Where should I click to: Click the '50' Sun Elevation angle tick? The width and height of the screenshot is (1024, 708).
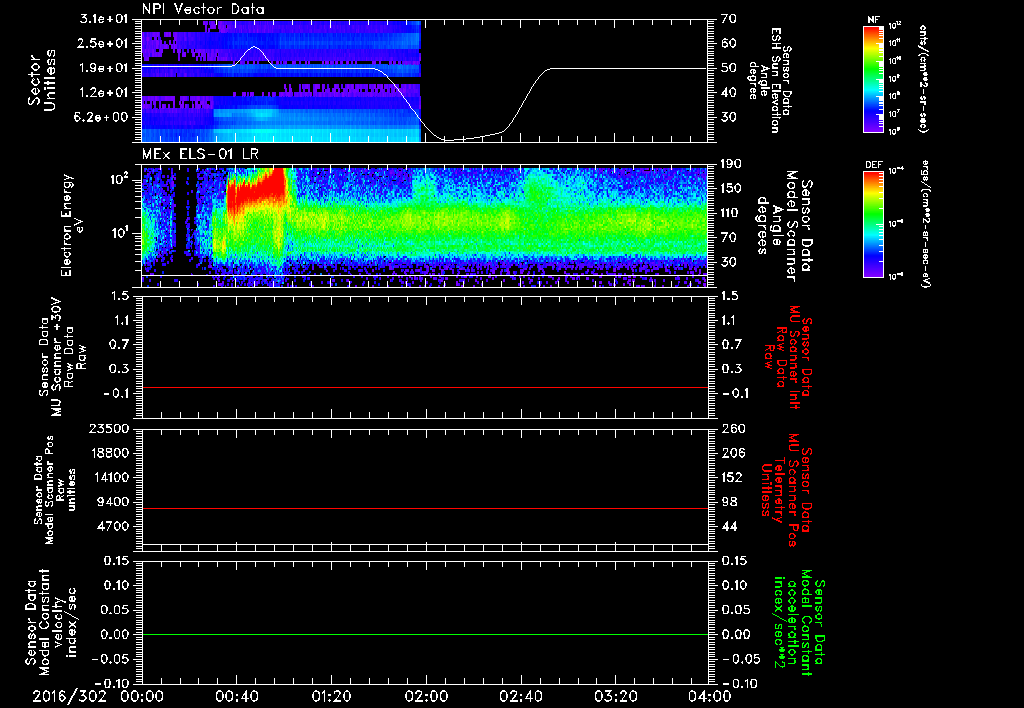(x=729, y=68)
